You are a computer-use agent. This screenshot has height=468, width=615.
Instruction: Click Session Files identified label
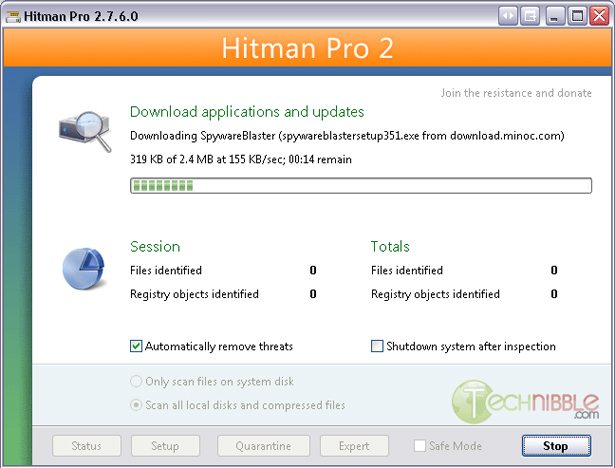(166, 270)
